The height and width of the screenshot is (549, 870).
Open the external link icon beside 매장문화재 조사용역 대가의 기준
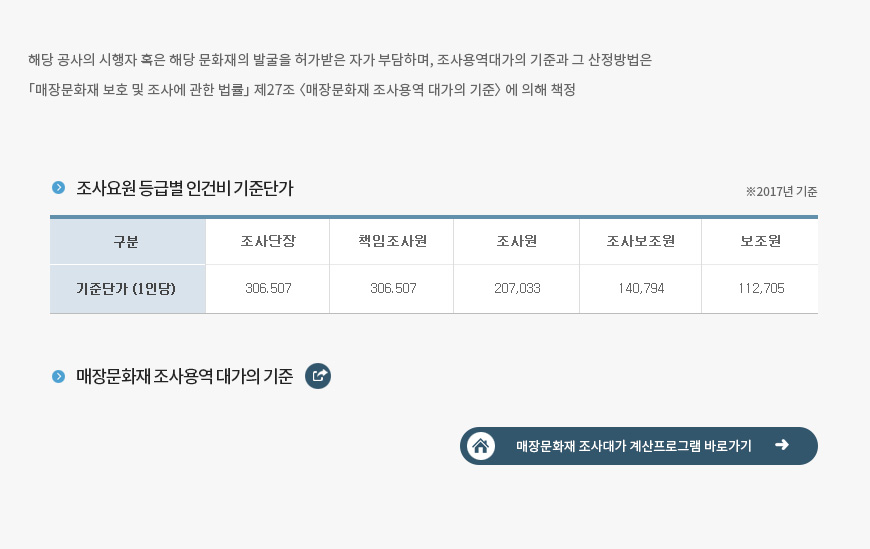pyautogui.click(x=318, y=376)
